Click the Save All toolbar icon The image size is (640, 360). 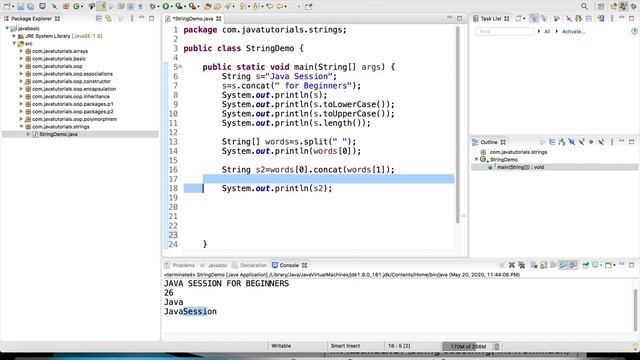(30, 6)
